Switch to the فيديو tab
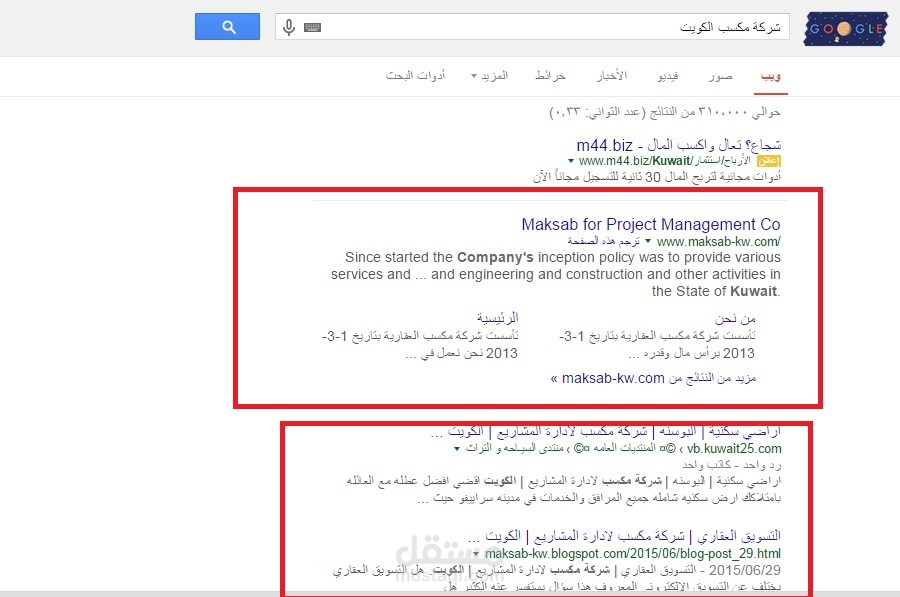This screenshot has width=900, height=597. [668, 76]
